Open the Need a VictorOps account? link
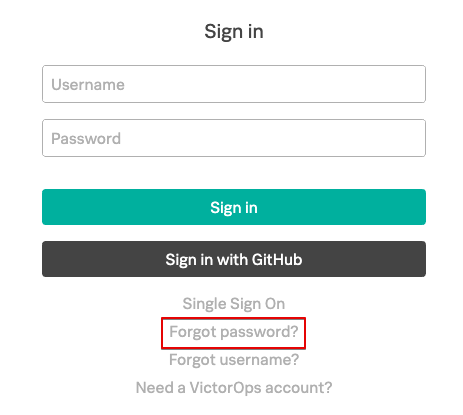The image size is (463, 415). click(234, 388)
